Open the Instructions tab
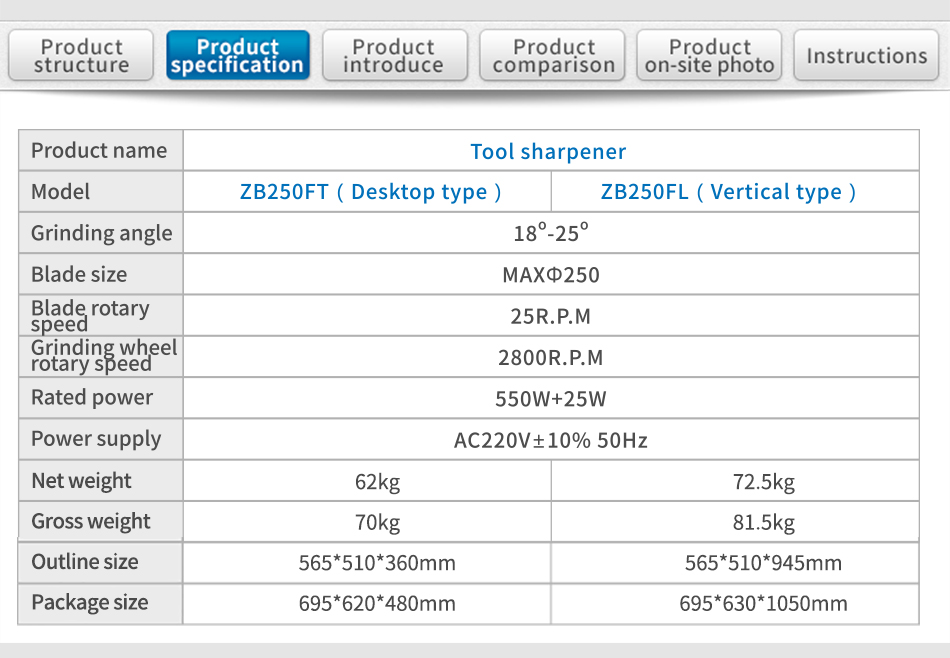This screenshot has height=658, width=950. click(x=866, y=55)
